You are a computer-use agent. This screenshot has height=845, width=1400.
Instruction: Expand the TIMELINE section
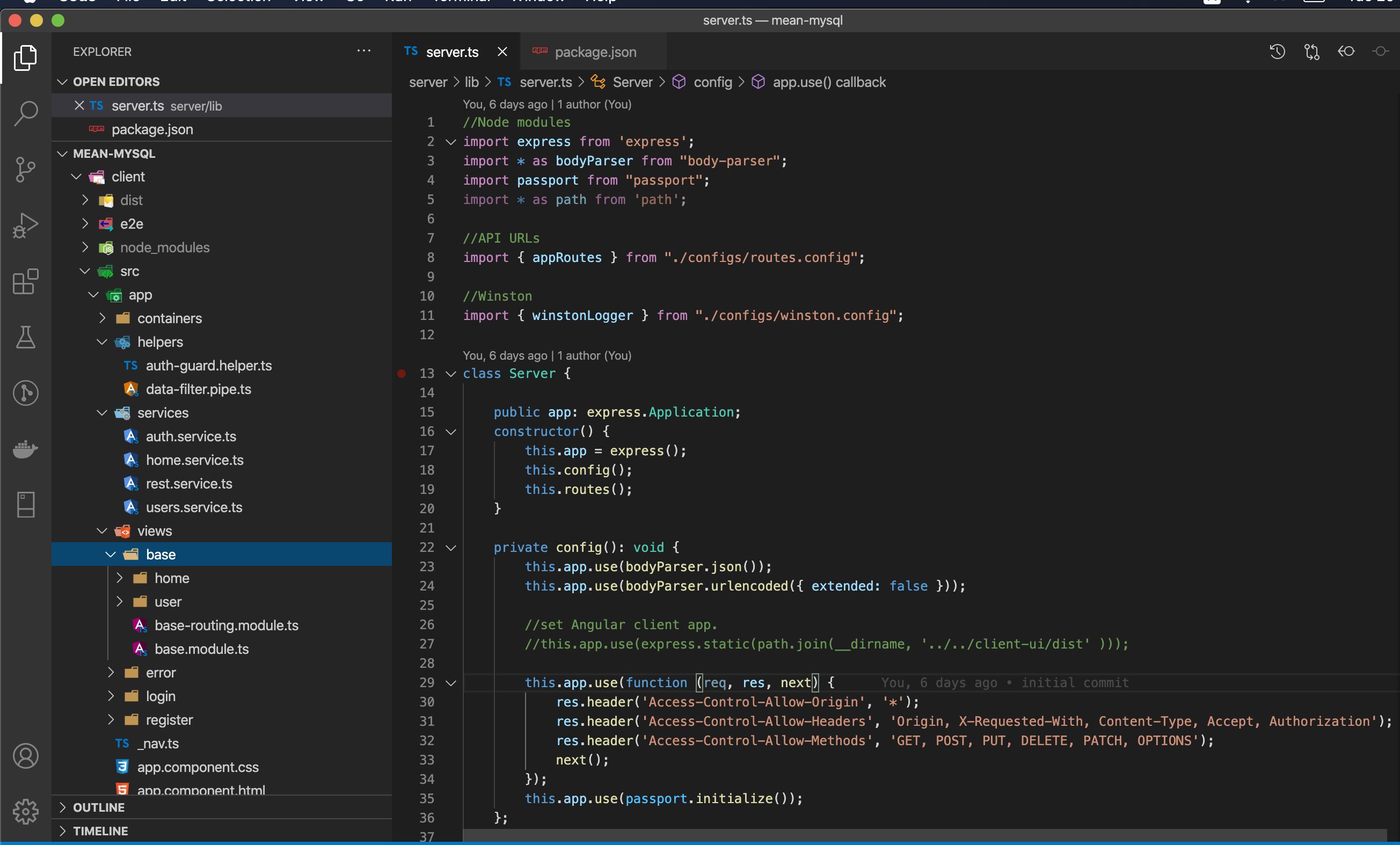(100, 830)
